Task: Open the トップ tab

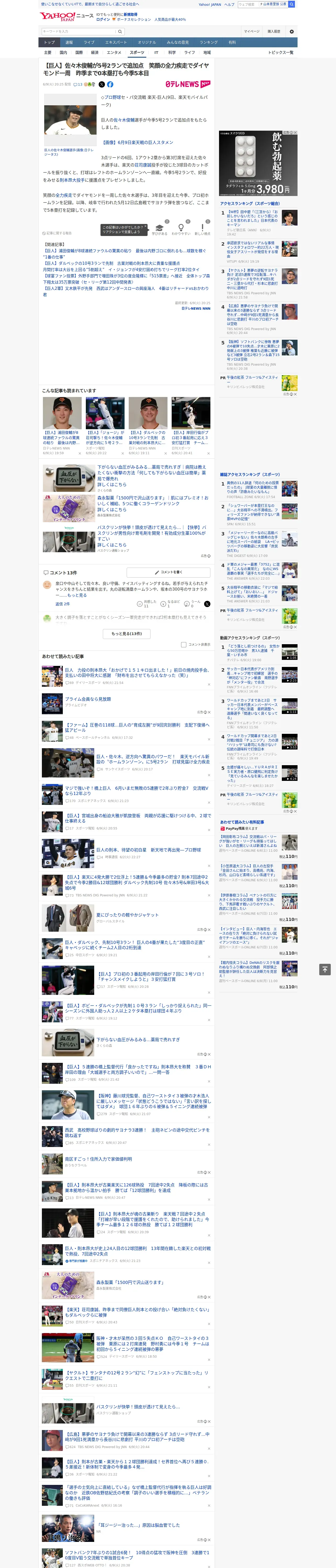Action: (x=49, y=43)
